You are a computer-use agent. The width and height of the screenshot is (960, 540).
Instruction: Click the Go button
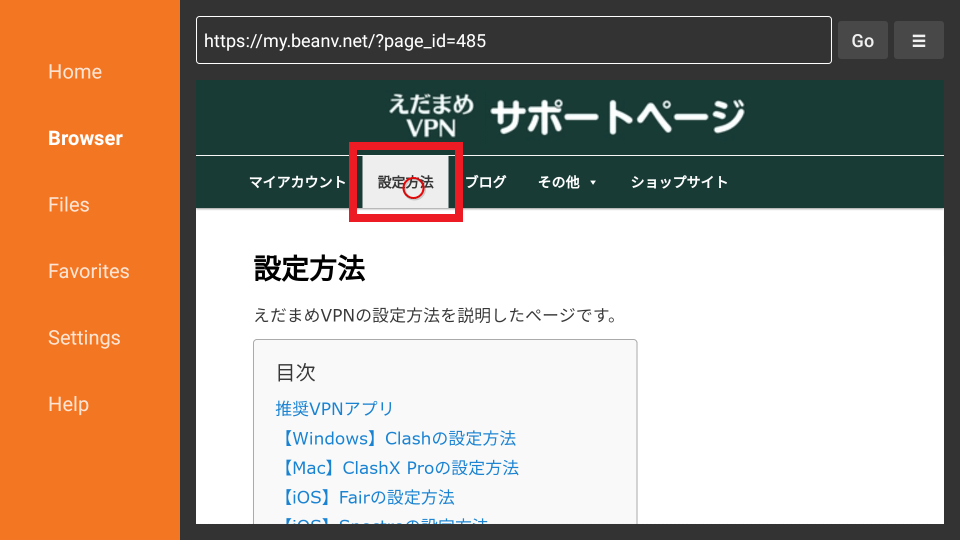coord(863,40)
